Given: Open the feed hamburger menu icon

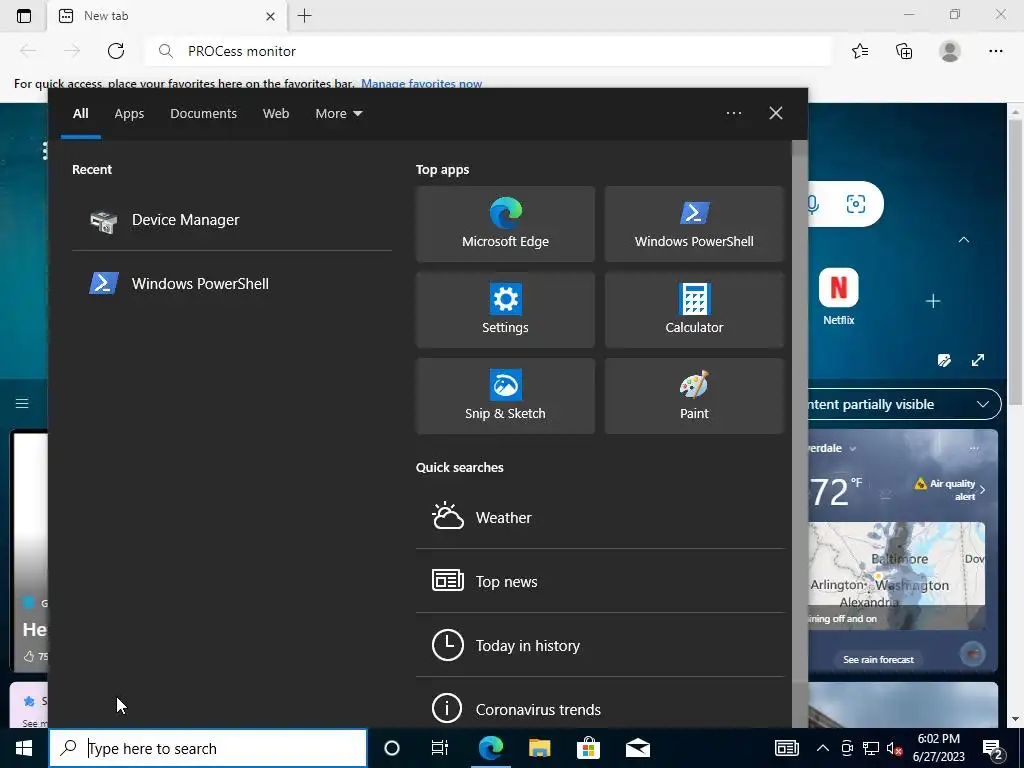Looking at the screenshot, I should pyautogui.click(x=22, y=404).
